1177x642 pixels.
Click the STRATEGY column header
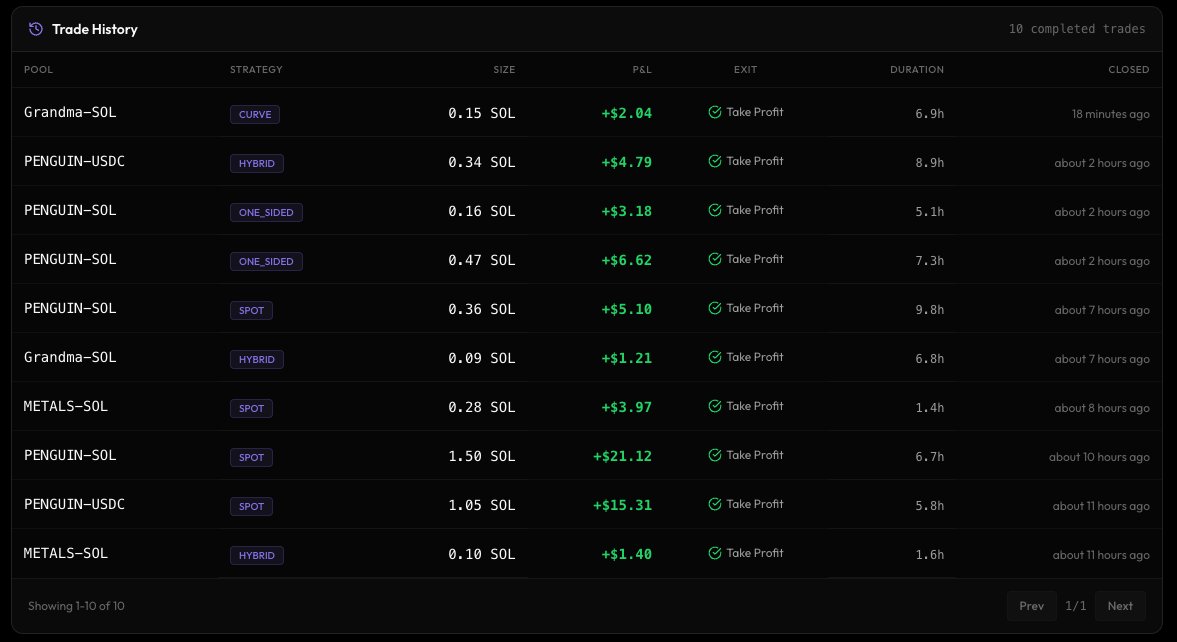256,69
